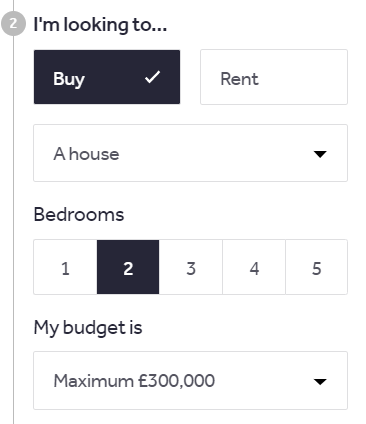Choose 4 bedrooms
This screenshot has height=424, width=366.
(254, 267)
